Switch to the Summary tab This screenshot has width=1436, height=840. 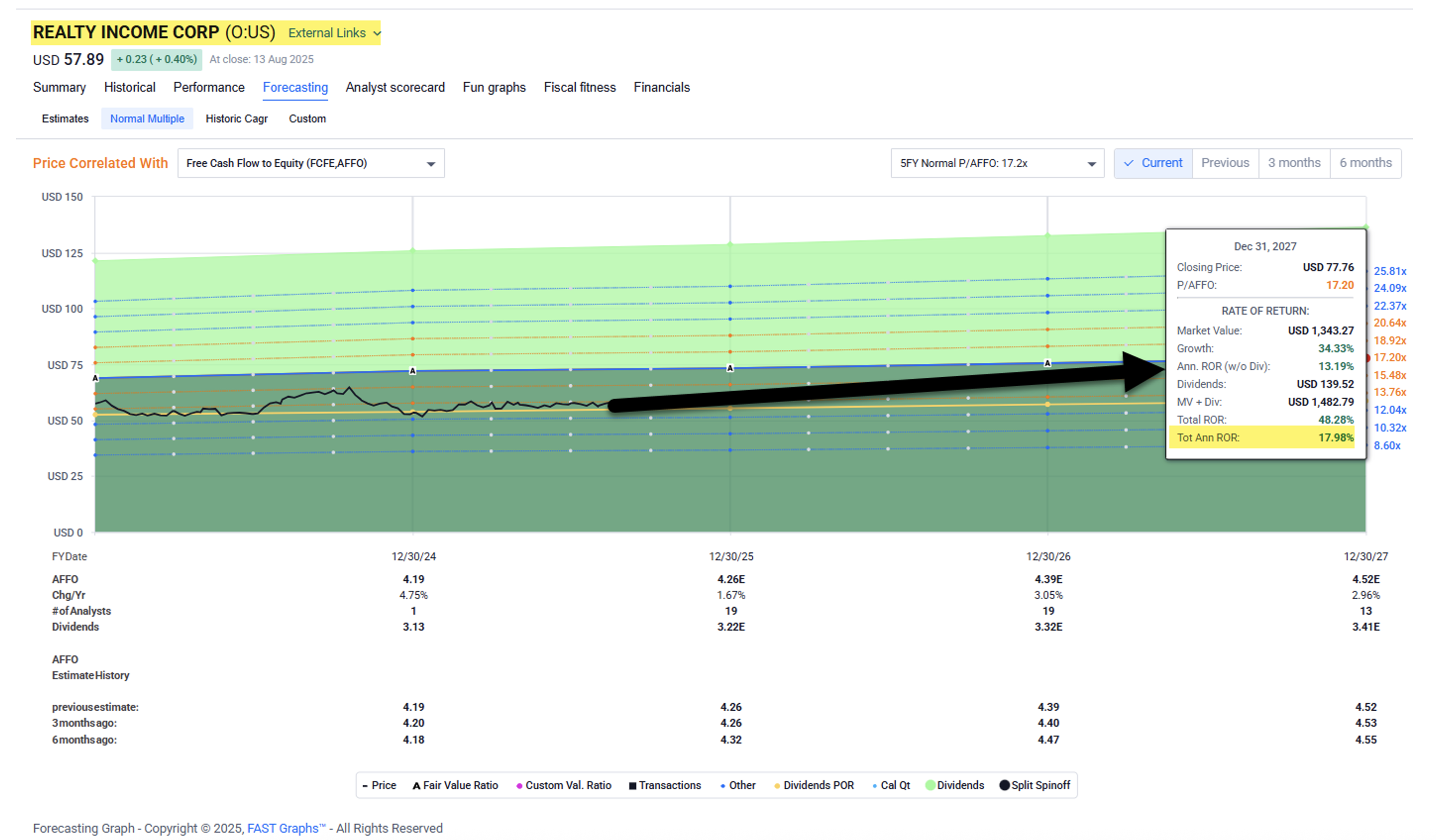(59, 87)
